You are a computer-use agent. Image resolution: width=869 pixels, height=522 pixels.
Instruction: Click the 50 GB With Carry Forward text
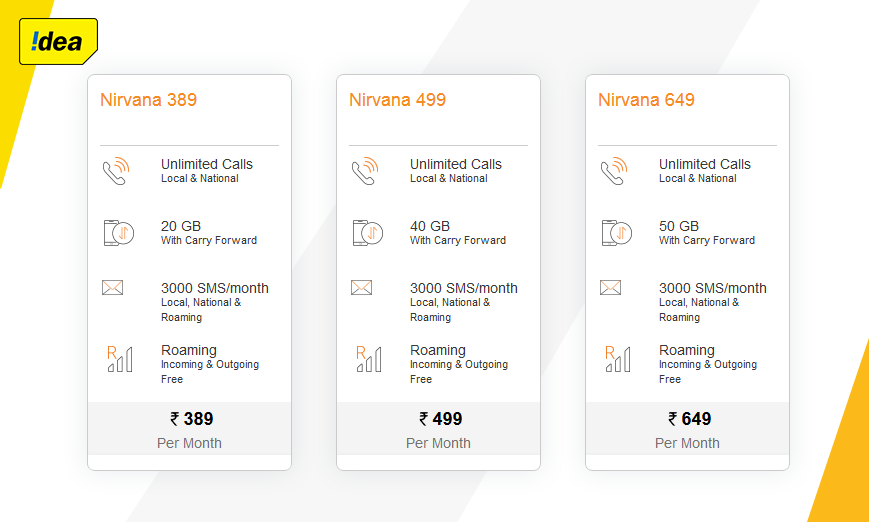tap(707, 233)
